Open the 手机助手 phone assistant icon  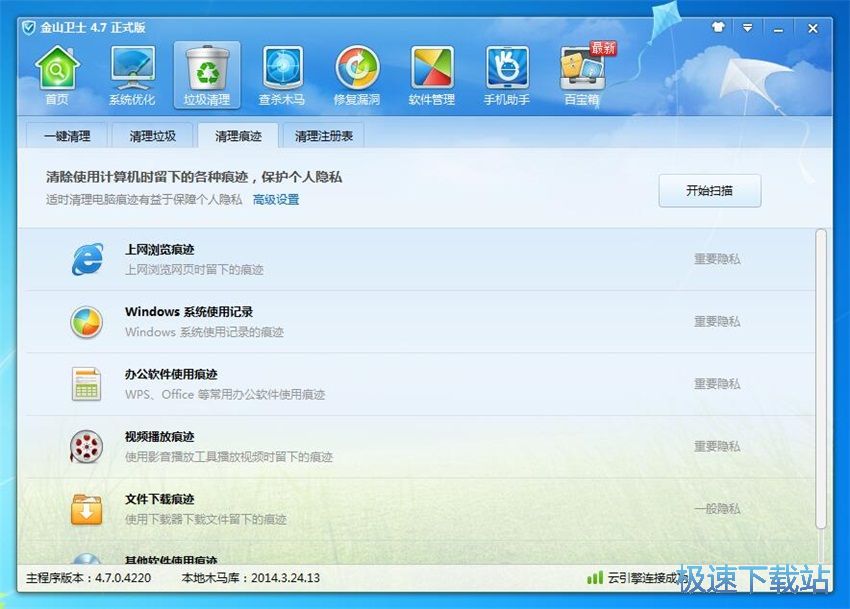(506, 75)
